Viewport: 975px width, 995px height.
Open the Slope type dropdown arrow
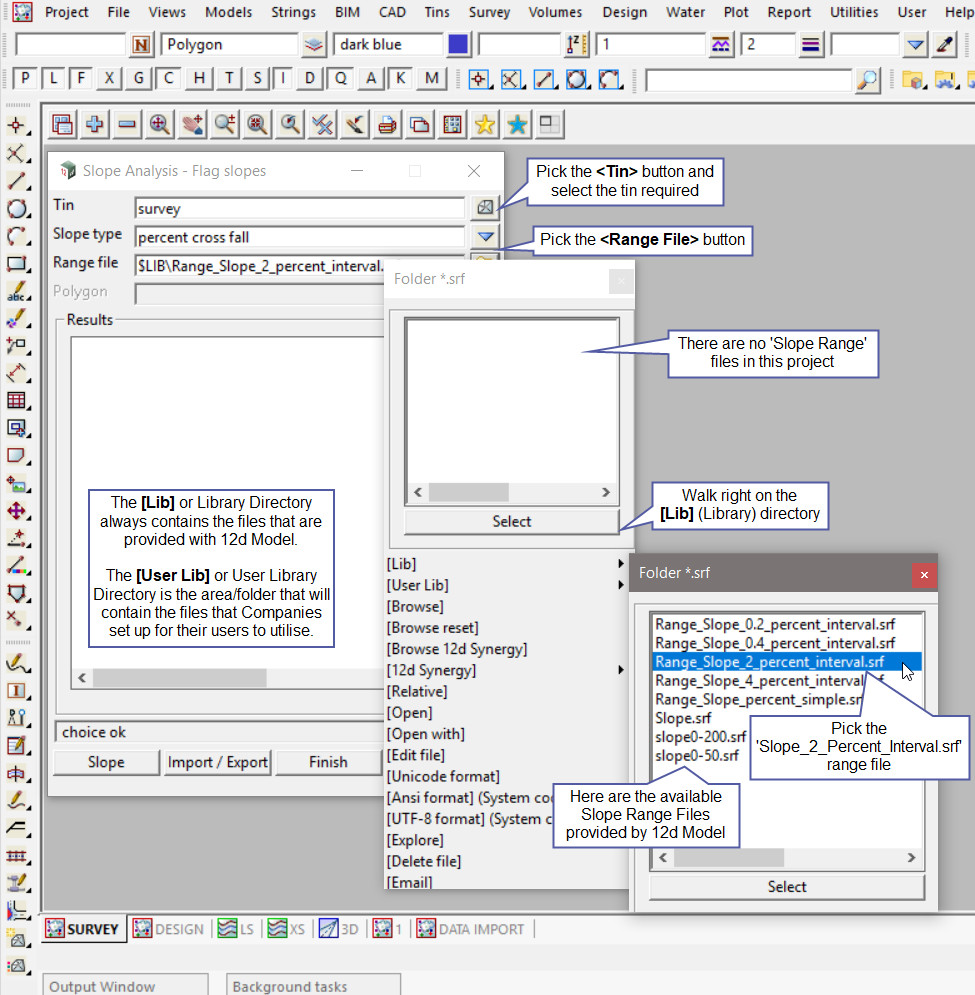click(485, 236)
